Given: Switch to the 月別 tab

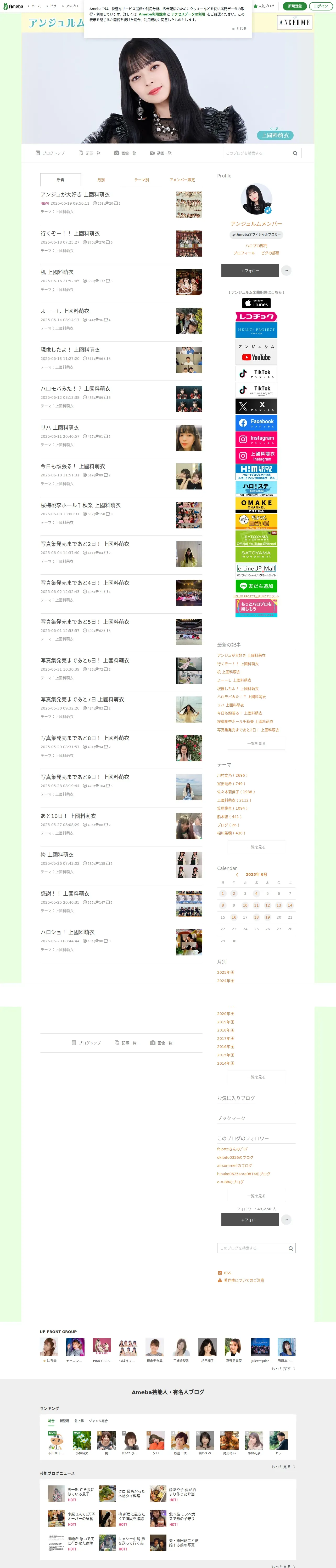Looking at the screenshot, I should pyautogui.click(x=101, y=180).
